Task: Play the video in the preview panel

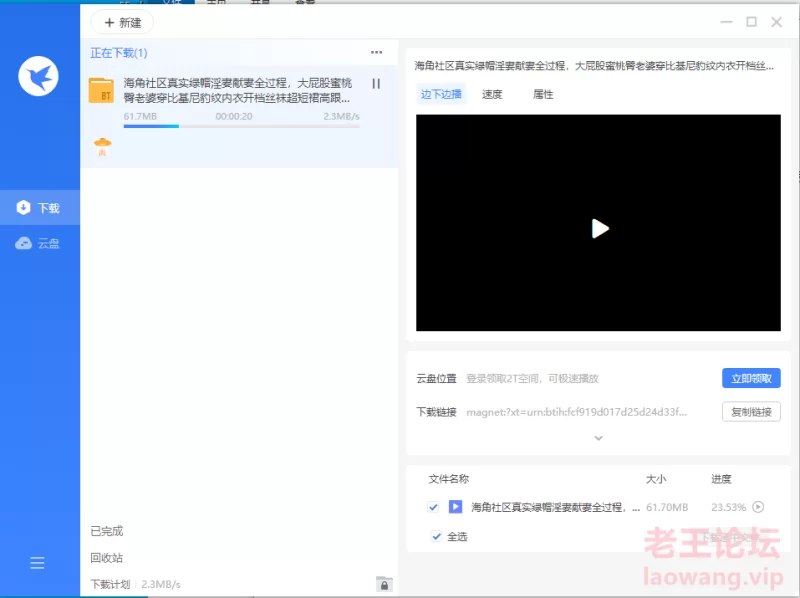Action: pyautogui.click(x=599, y=228)
